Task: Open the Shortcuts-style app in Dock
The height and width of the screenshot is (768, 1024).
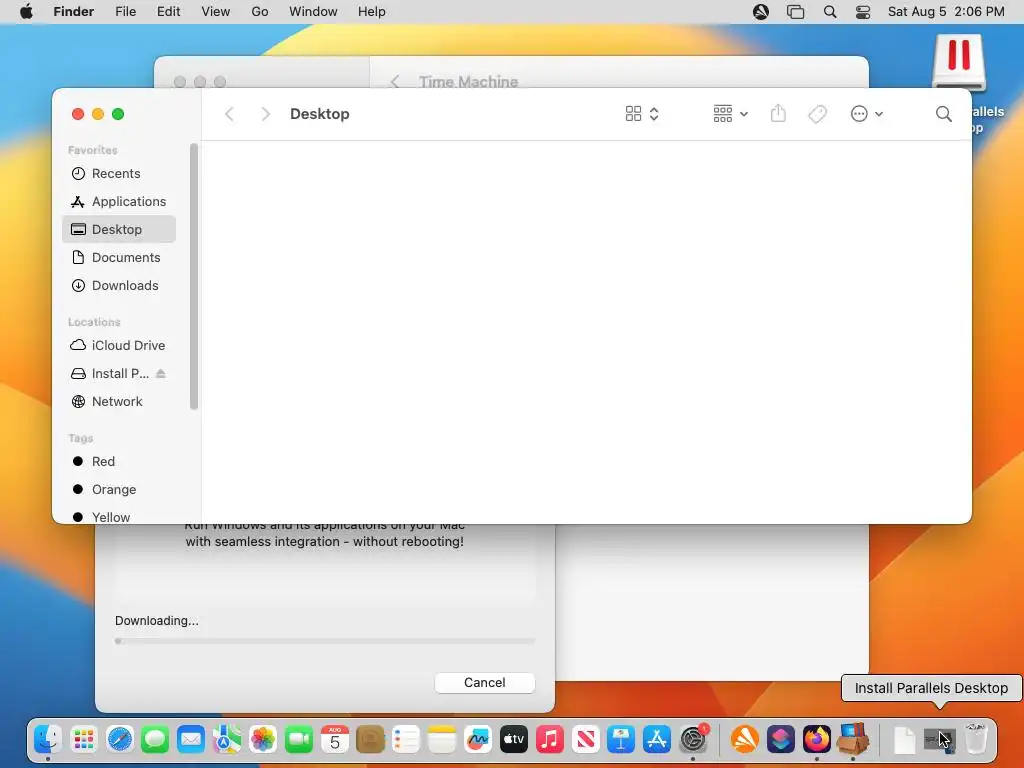Action: 780,739
